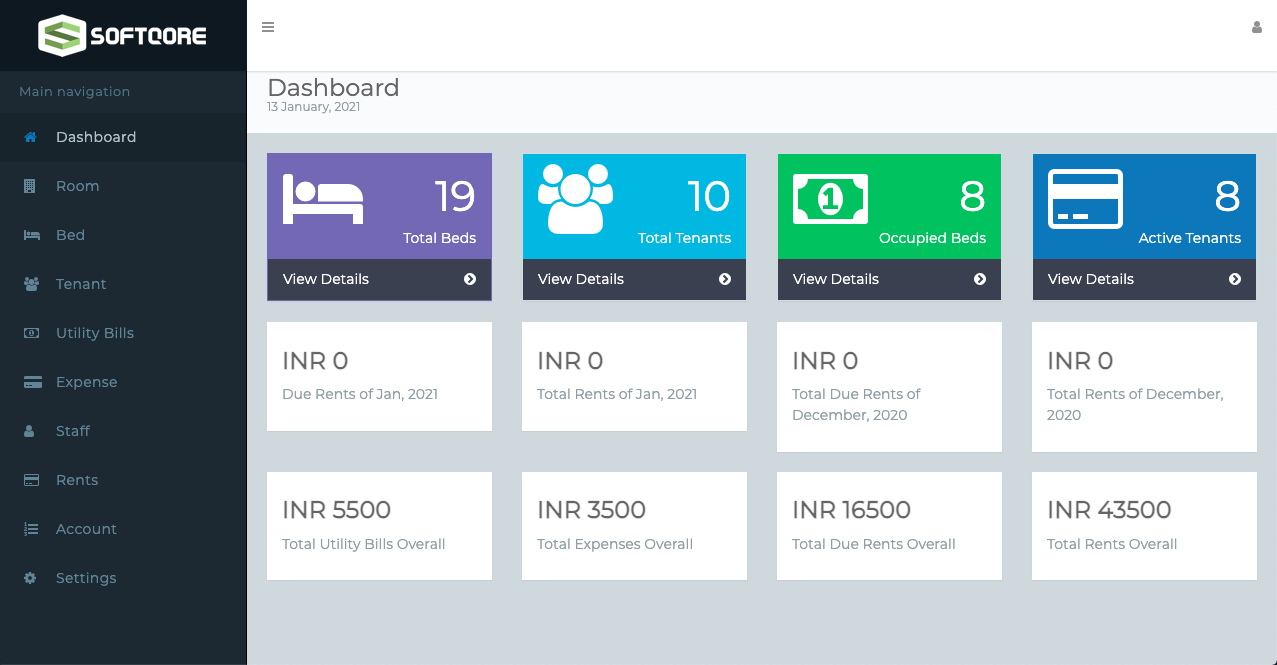Click the INR 16500 due rents amount
The image size is (1277, 665).
point(851,510)
